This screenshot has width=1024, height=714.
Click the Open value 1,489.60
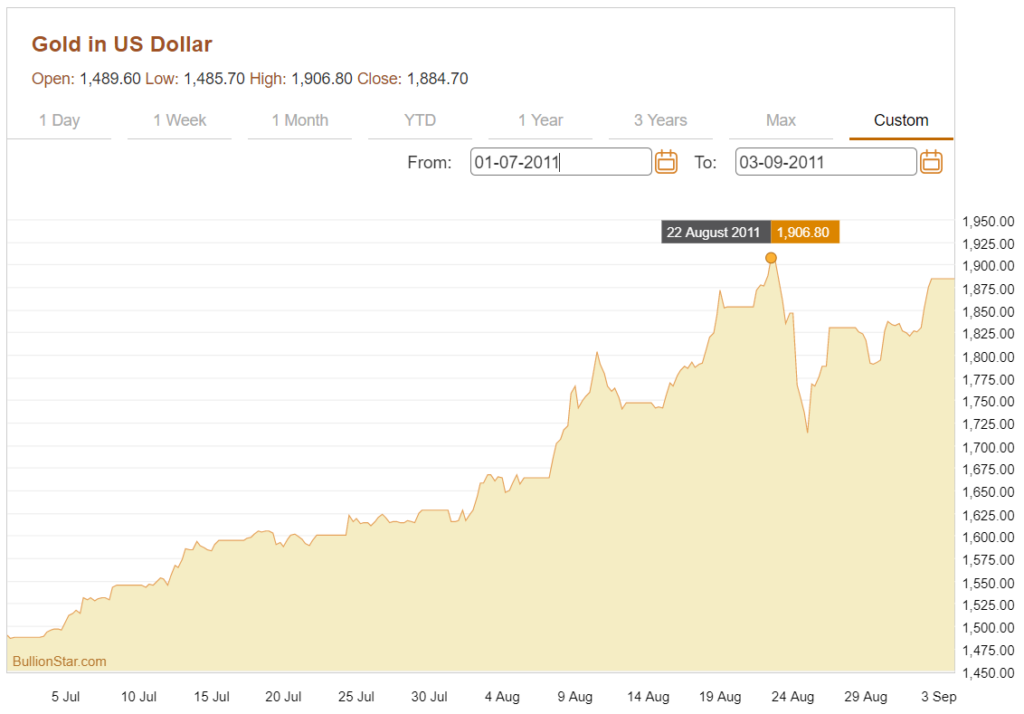110,78
